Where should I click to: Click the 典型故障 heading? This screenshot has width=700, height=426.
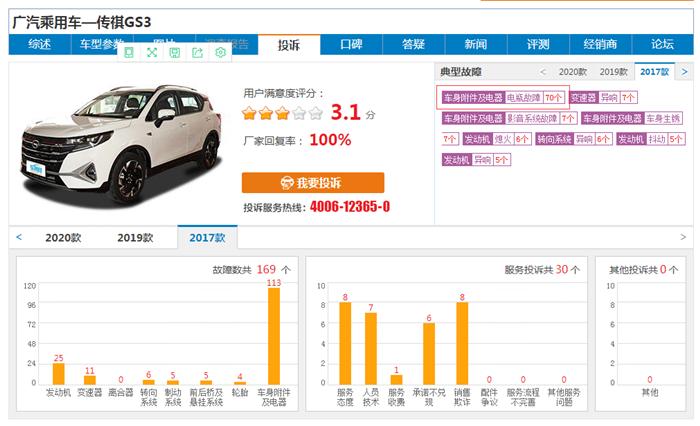tap(461, 71)
